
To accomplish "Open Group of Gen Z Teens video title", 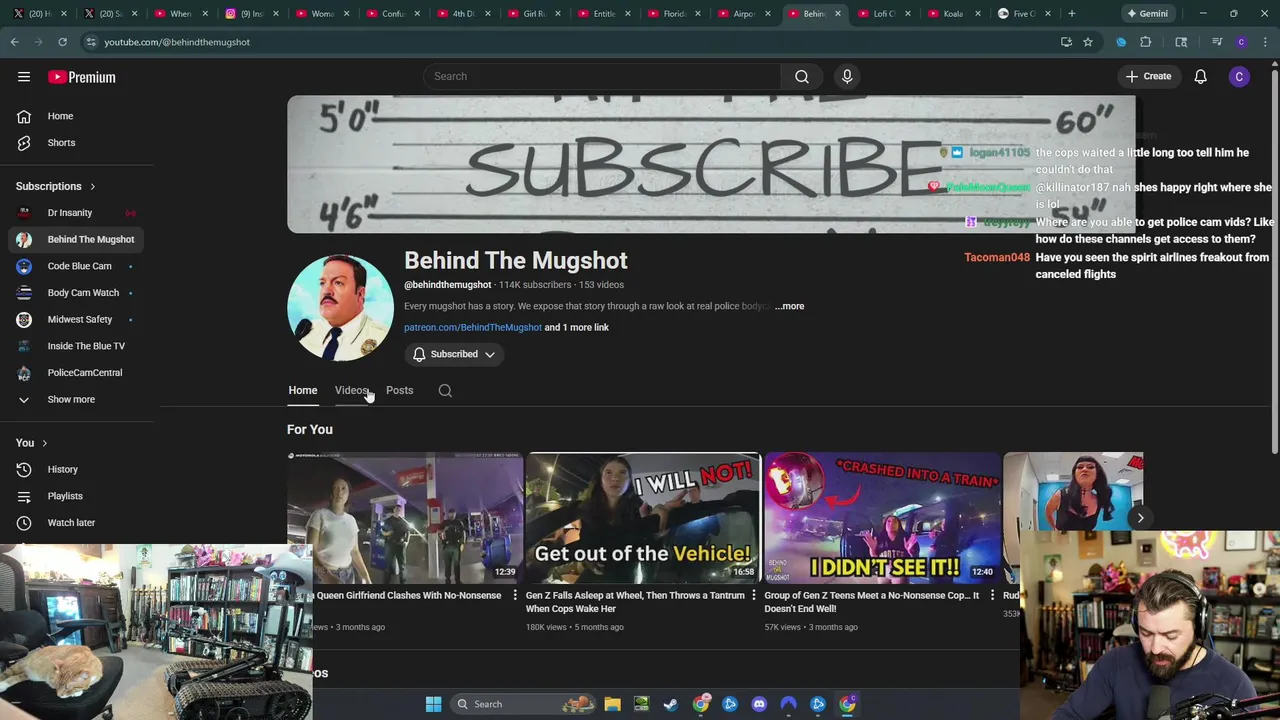I will point(872,602).
